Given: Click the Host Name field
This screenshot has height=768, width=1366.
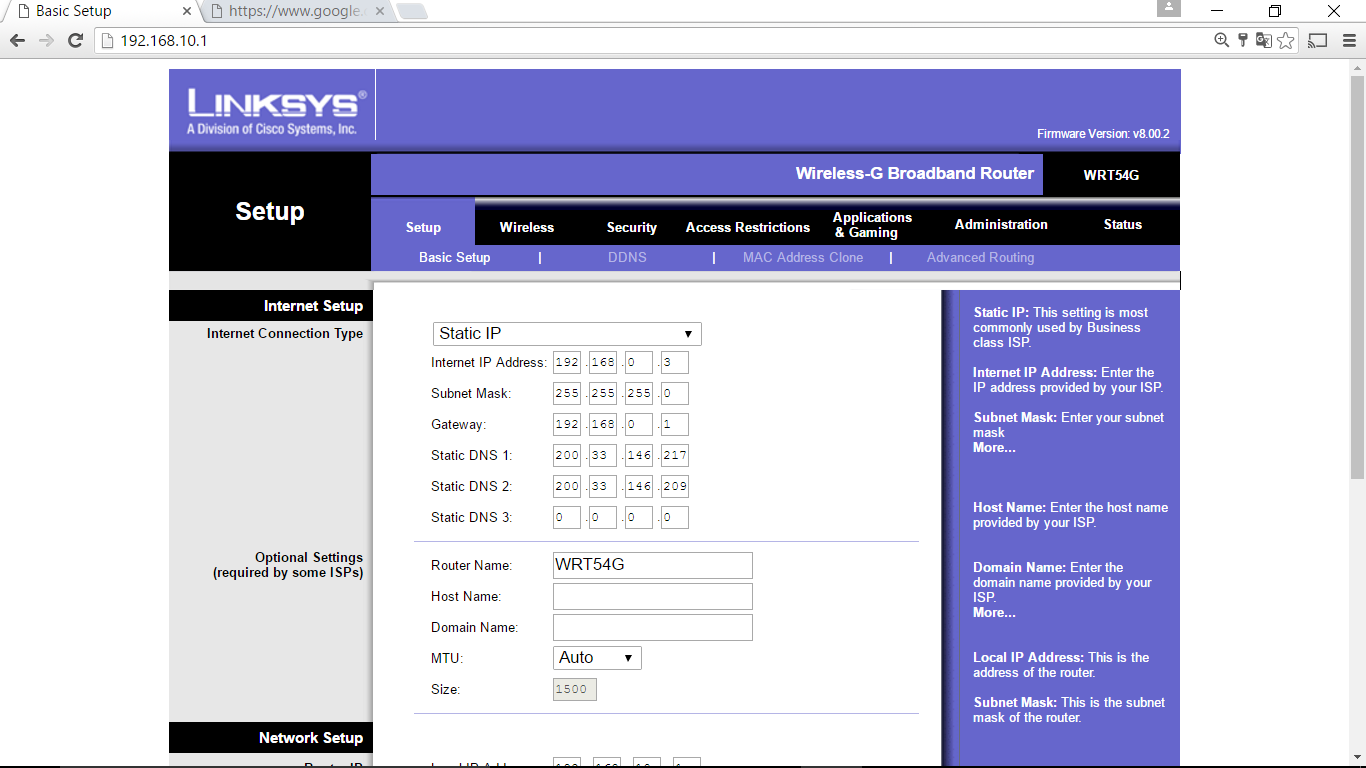Looking at the screenshot, I should tap(652, 596).
